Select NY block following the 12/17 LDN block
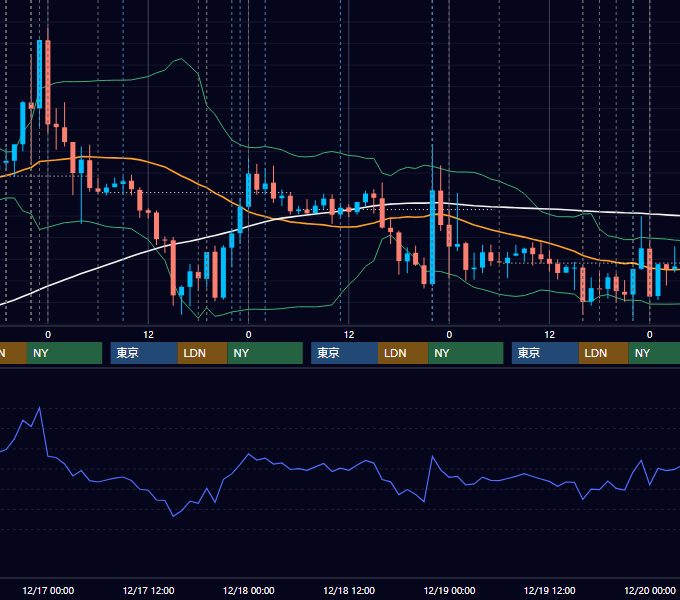This screenshot has height=600, width=680. click(x=265, y=353)
